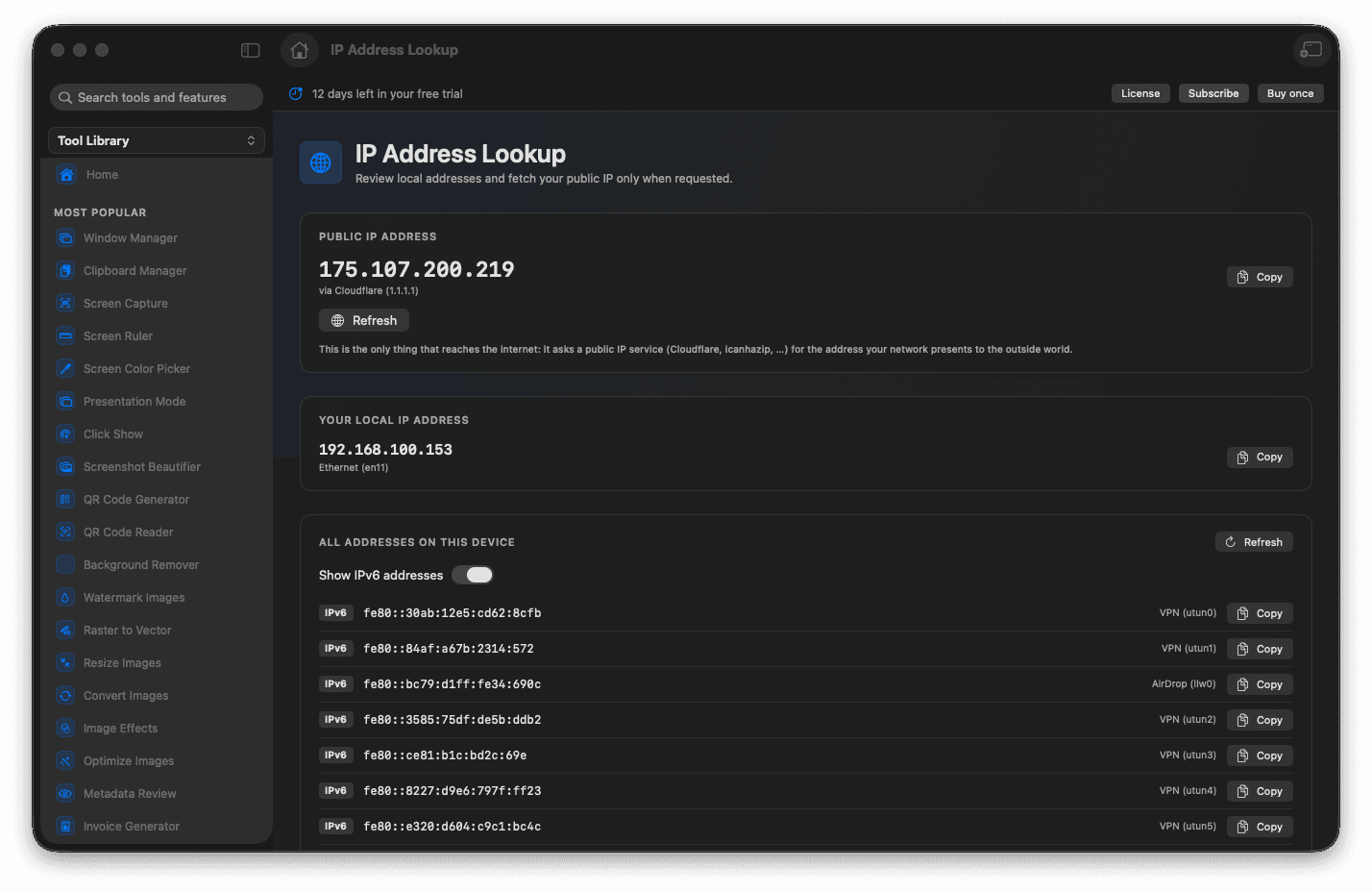Select Convert Images sidebar entry
Viewport: 1372px width, 892px height.
point(158,696)
